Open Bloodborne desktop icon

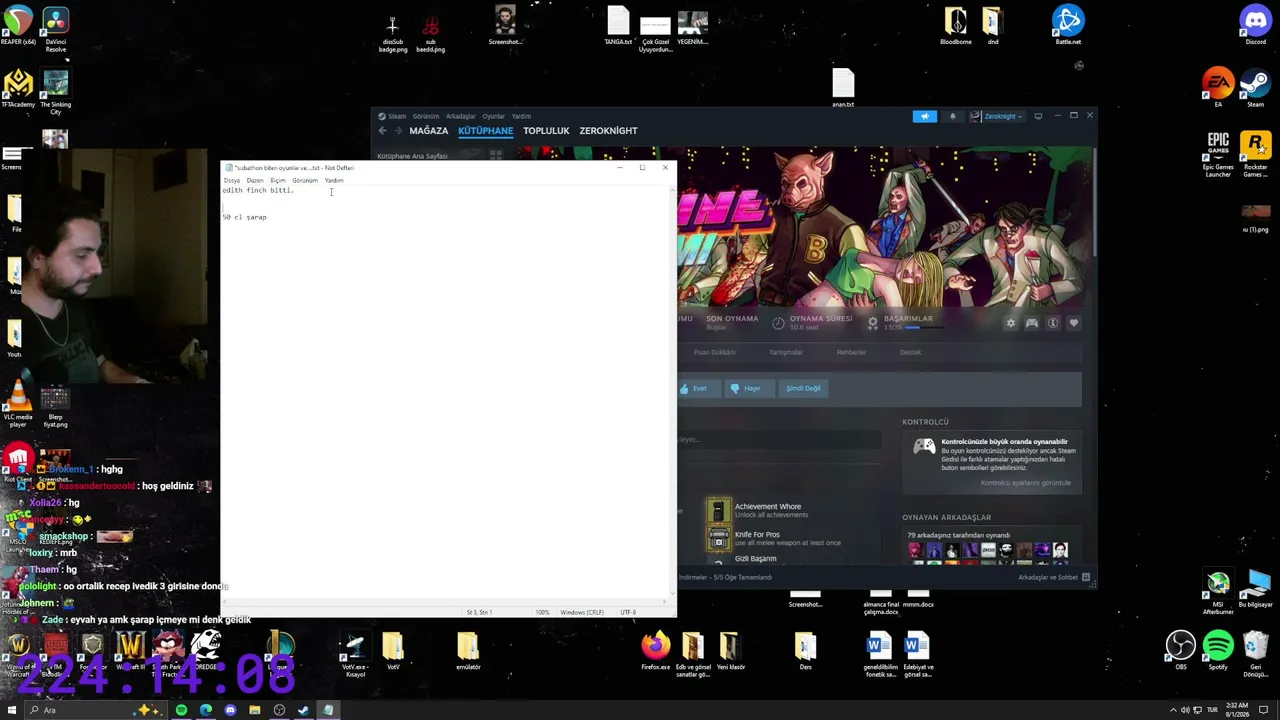pyautogui.click(x=956, y=26)
